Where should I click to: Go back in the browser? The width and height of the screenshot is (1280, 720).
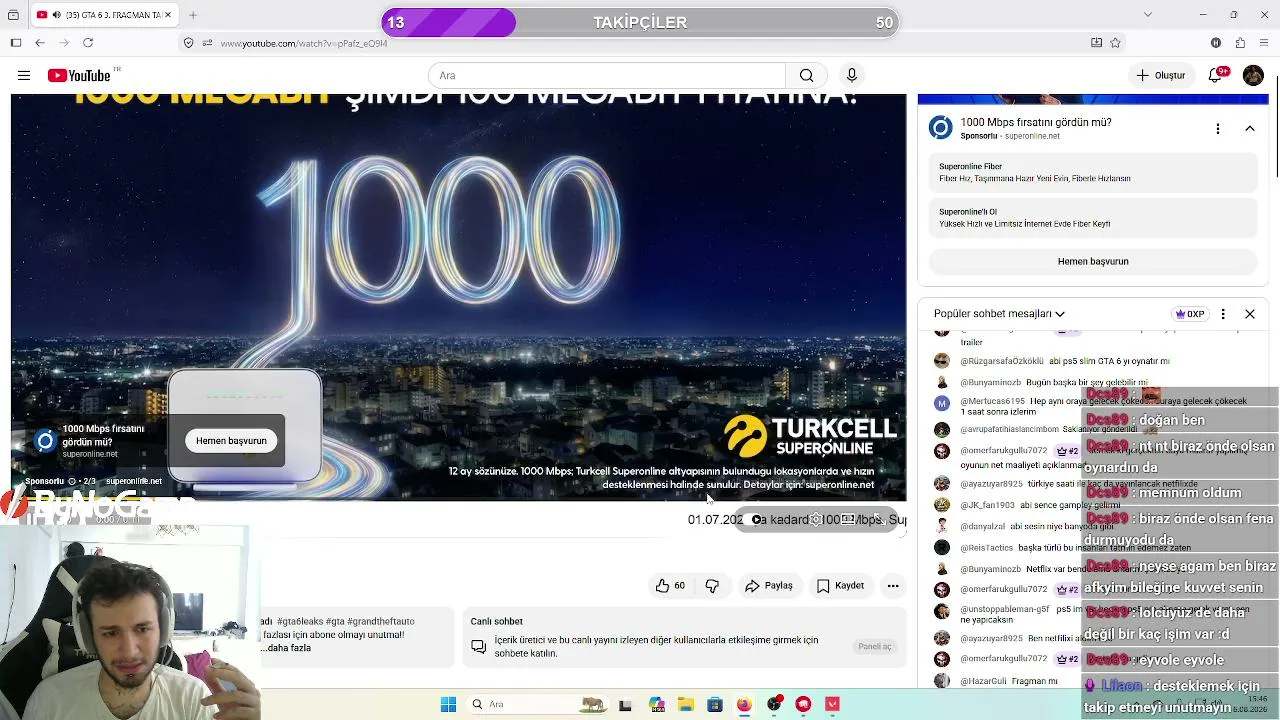pyautogui.click(x=40, y=43)
